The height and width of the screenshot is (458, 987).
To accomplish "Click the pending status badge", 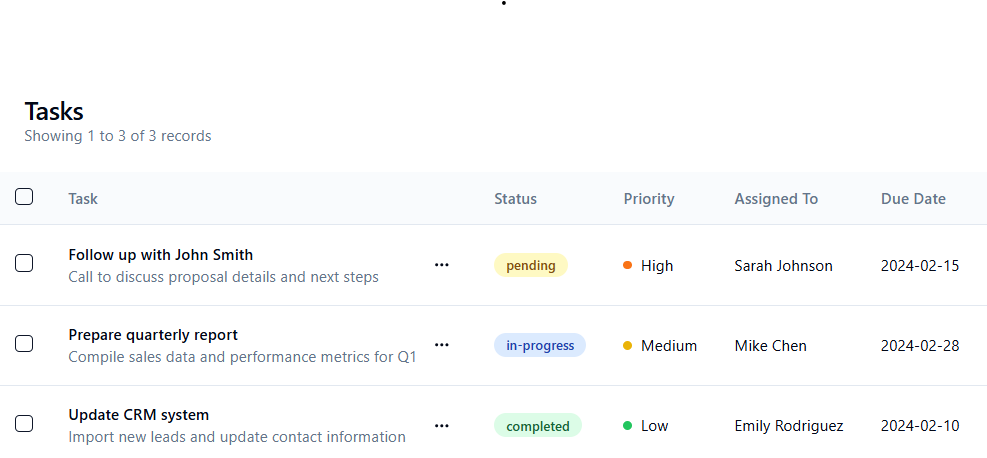I will (x=531, y=266).
